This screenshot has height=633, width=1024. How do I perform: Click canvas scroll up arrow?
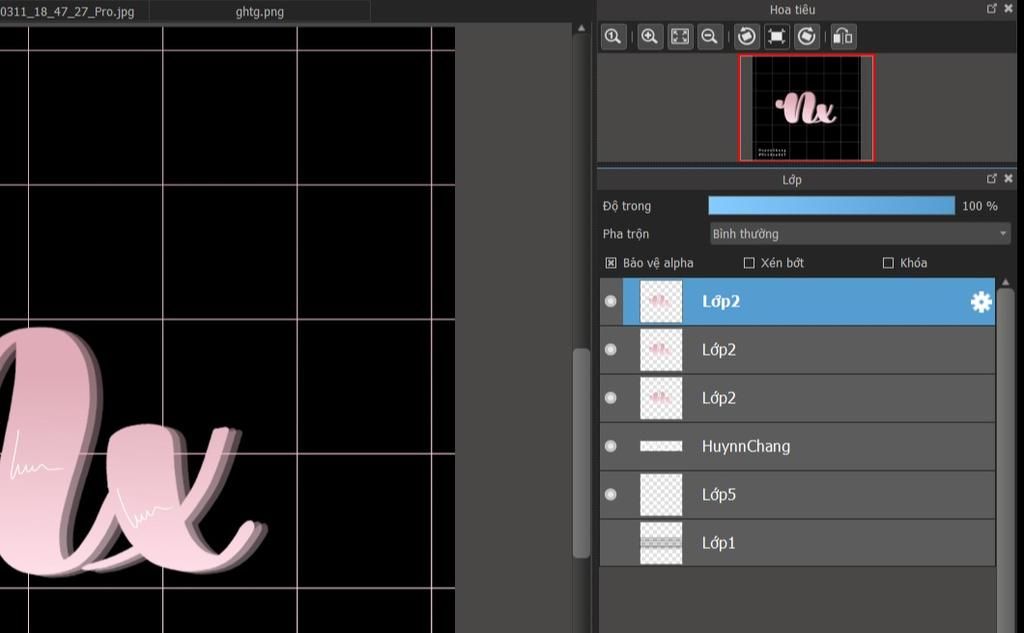(581, 28)
